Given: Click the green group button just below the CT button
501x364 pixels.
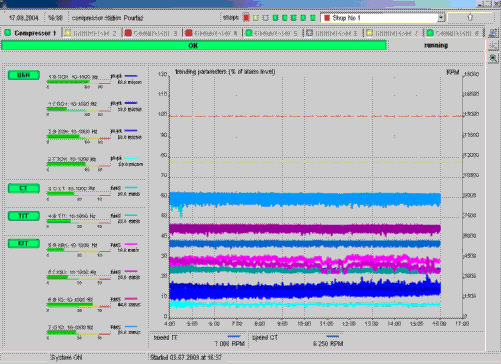Looking at the screenshot, I should tap(23, 216).
